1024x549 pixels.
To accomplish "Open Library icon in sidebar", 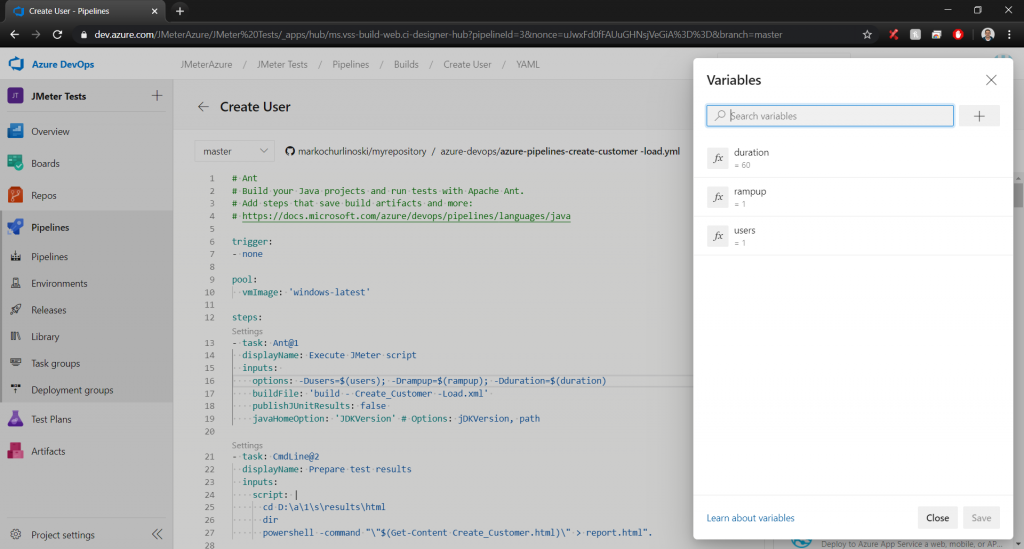I will 16,336.
